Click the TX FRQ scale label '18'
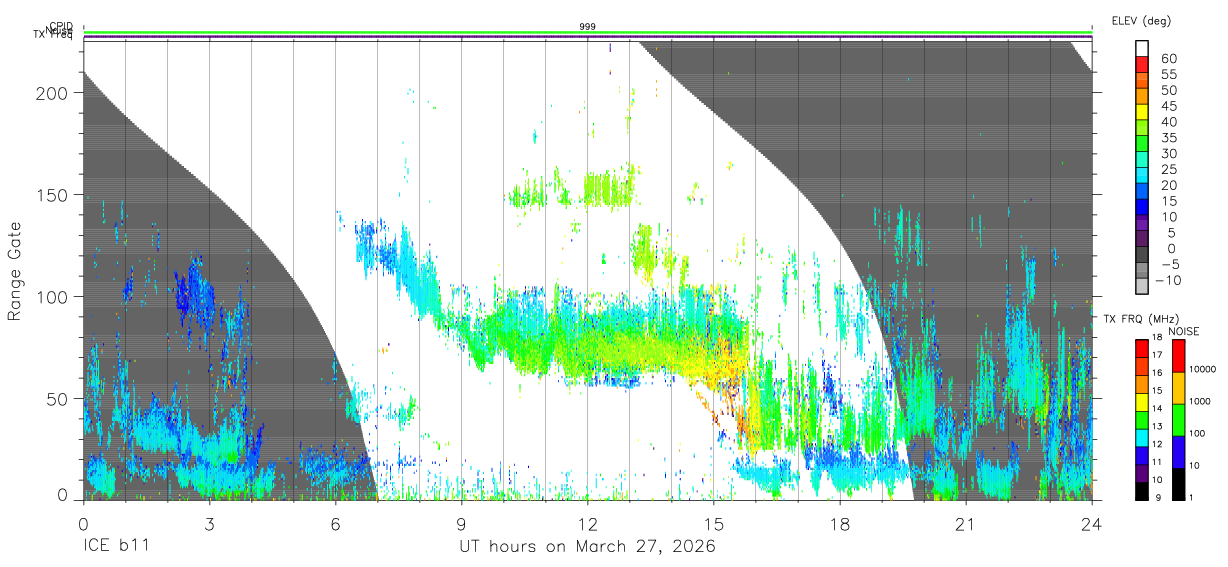1228x567 pixels. [x=1157, y=337]
